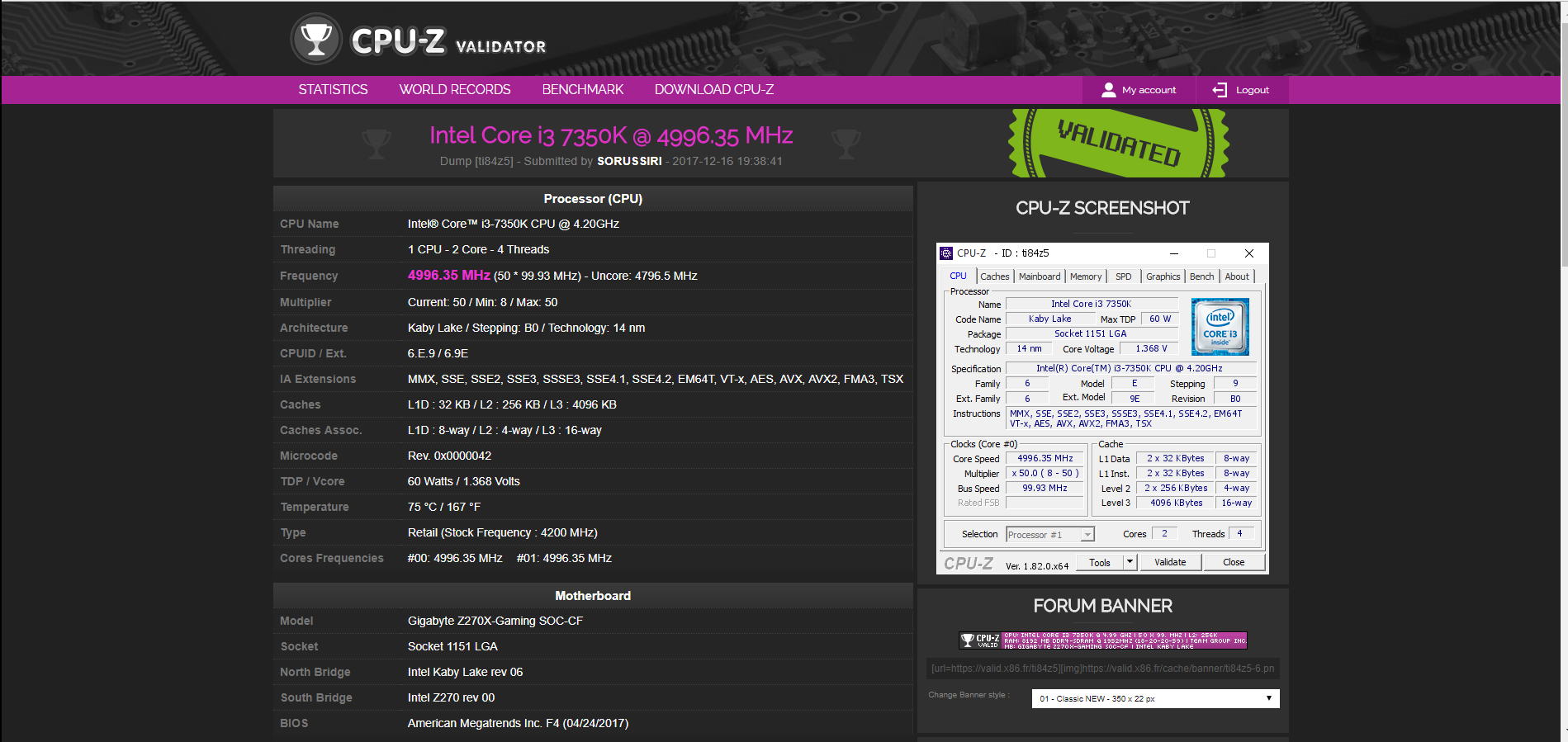Click the American Megatrends BIOS value

(x=518, y=723)
